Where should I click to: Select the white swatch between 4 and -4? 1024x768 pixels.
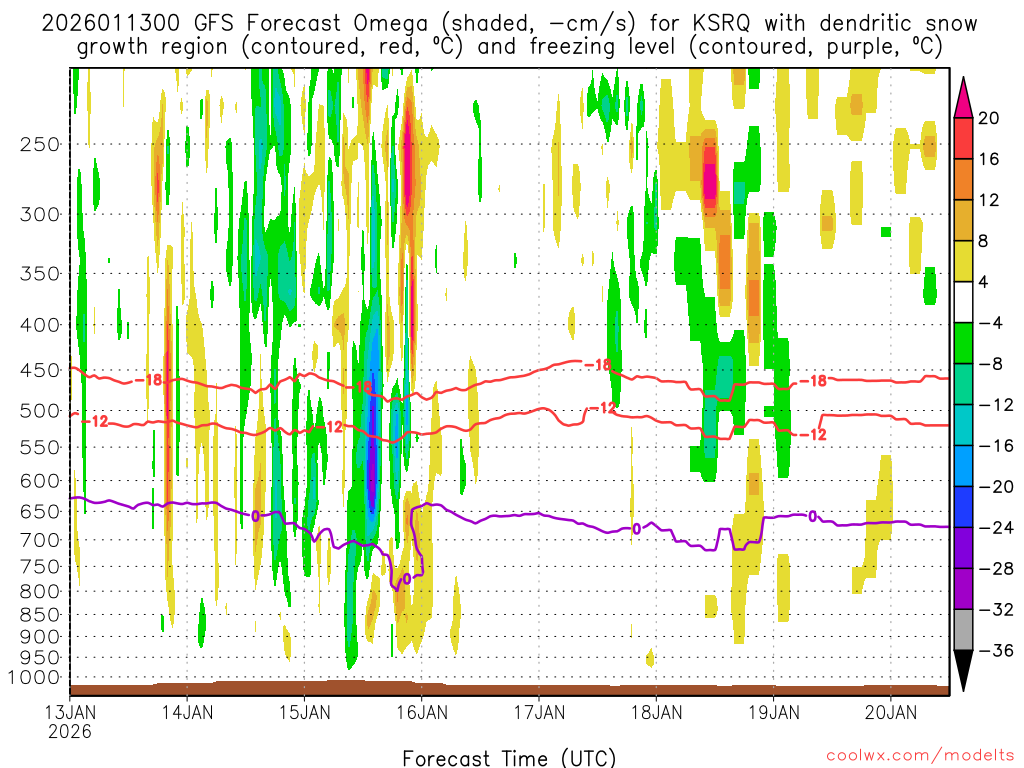(963, 302)
